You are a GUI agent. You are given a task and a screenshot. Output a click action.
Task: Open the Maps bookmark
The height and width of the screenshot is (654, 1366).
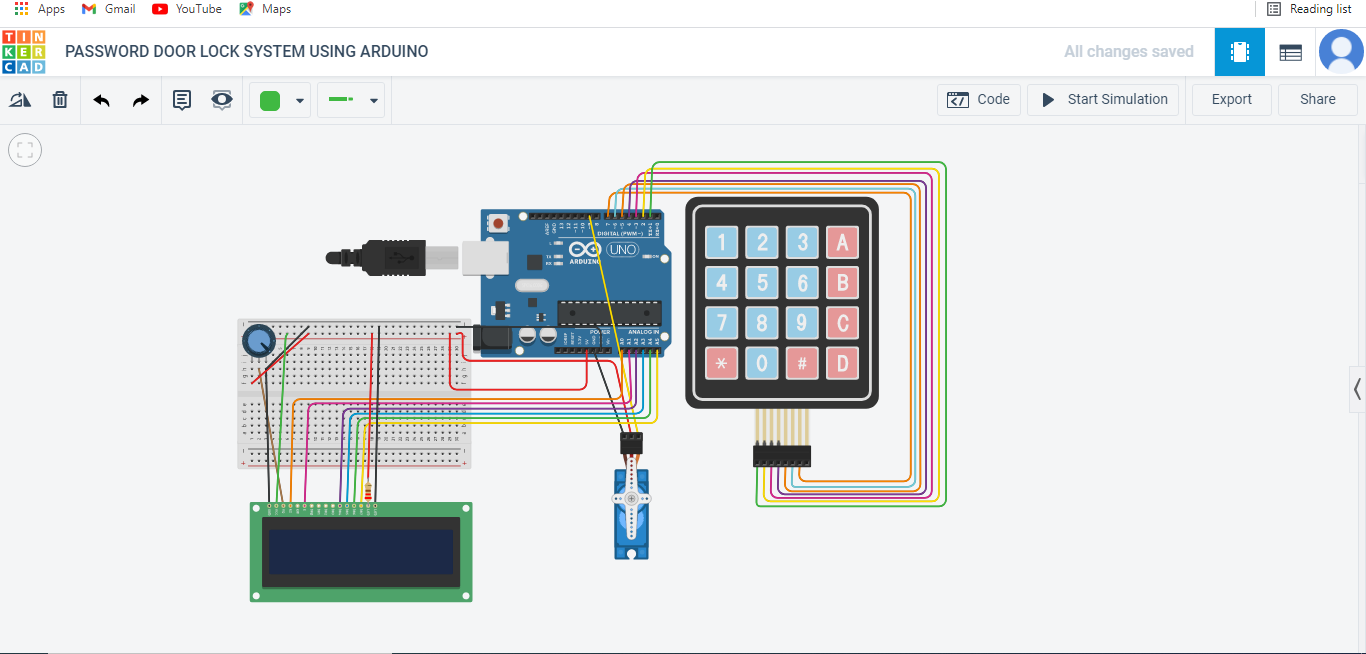(265, 9)
